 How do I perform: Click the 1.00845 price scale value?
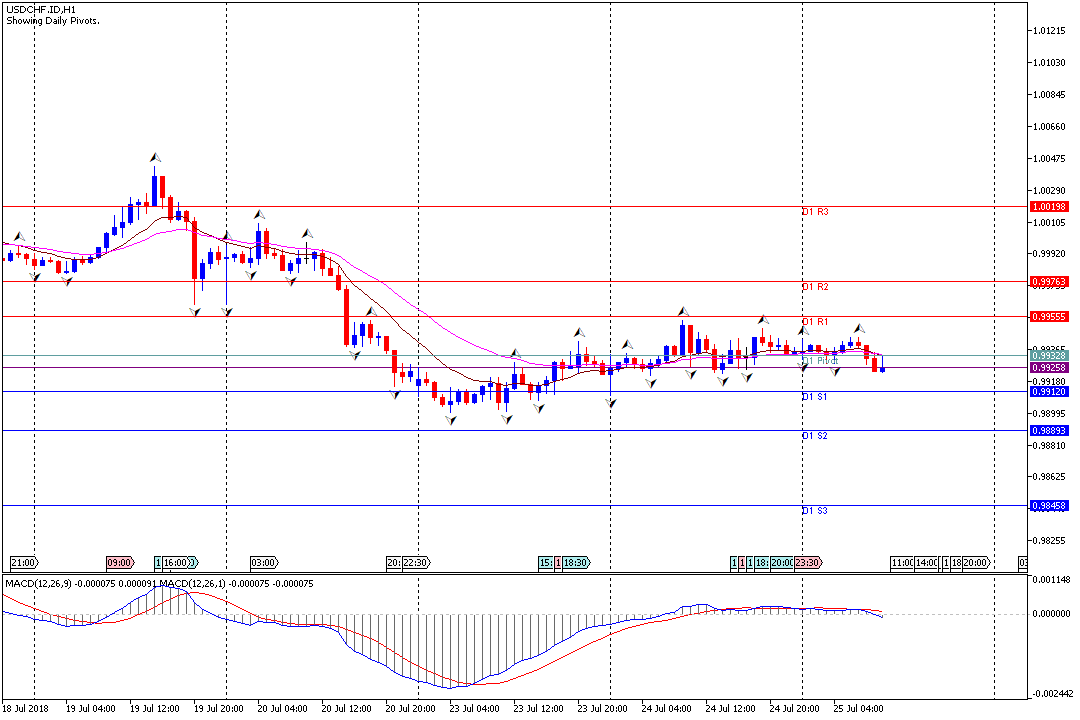click(1050, 95)
